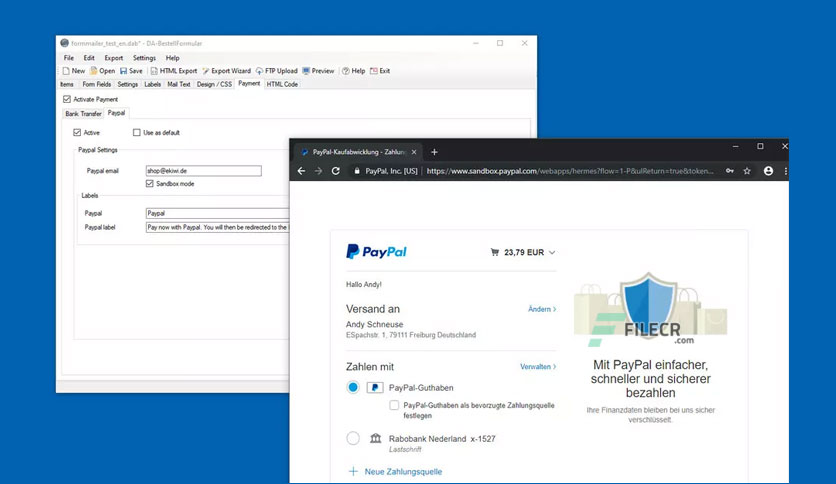Click the Andy Schneuse recipient name
836x484 pixels.
(x=374, y=324)
